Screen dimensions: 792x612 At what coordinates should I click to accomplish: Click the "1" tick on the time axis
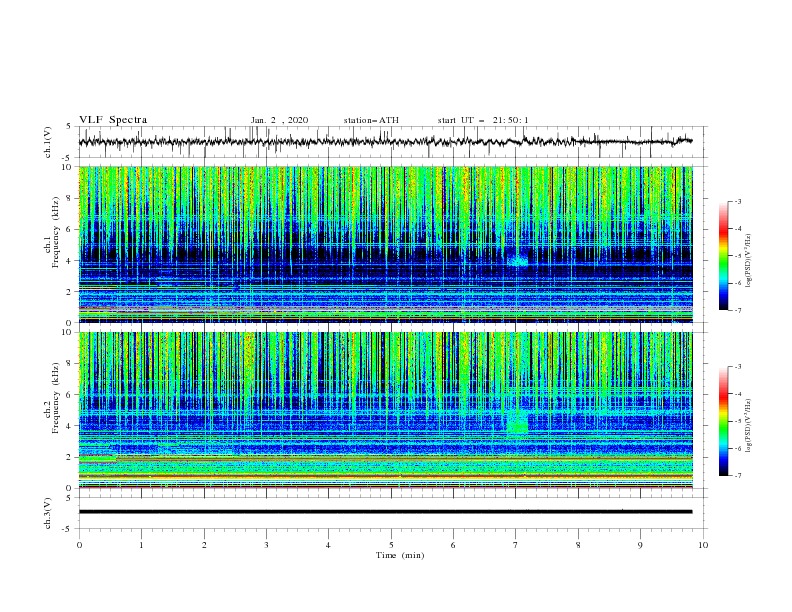click(x=141, y=545)
